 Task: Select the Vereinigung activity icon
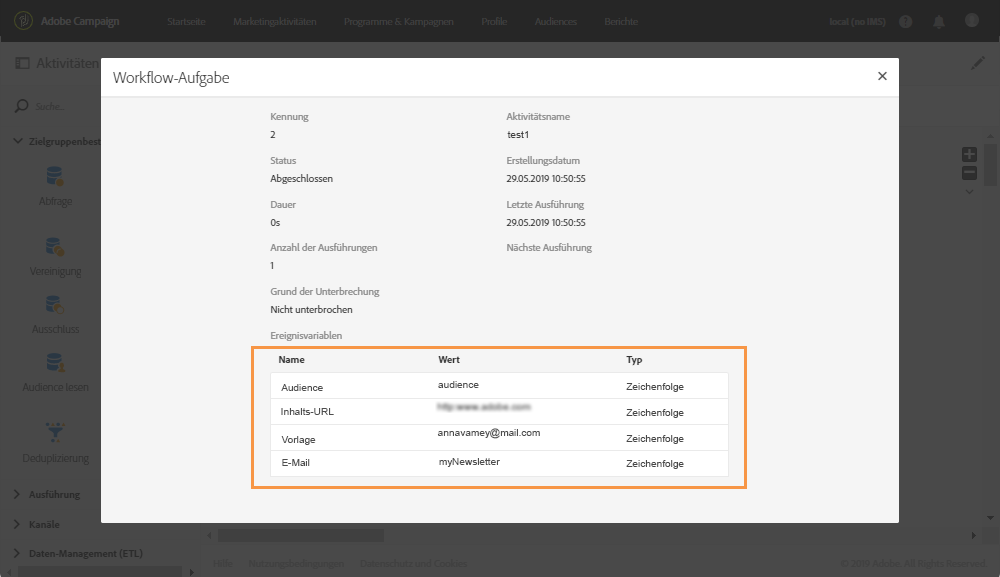pyautogui.click(x=55, y=247)
